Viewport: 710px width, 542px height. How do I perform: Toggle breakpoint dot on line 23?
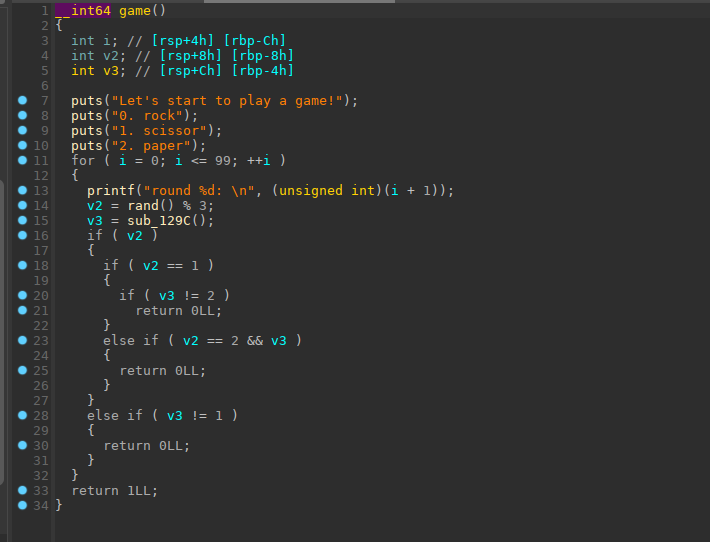tap(22, 340)
